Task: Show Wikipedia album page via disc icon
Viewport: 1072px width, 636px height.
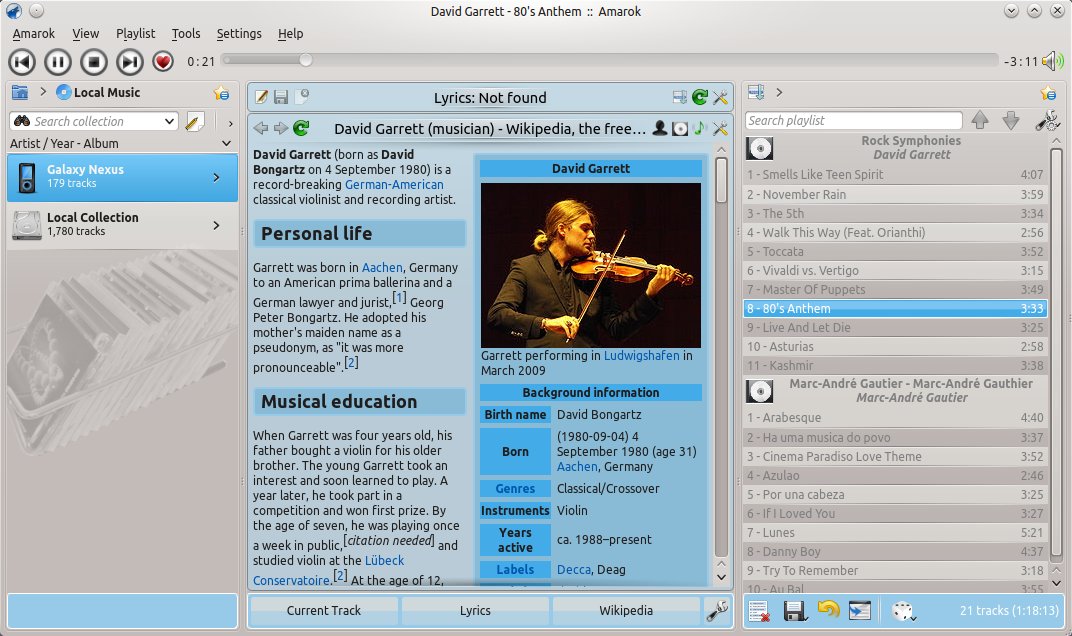Action: 680,129
